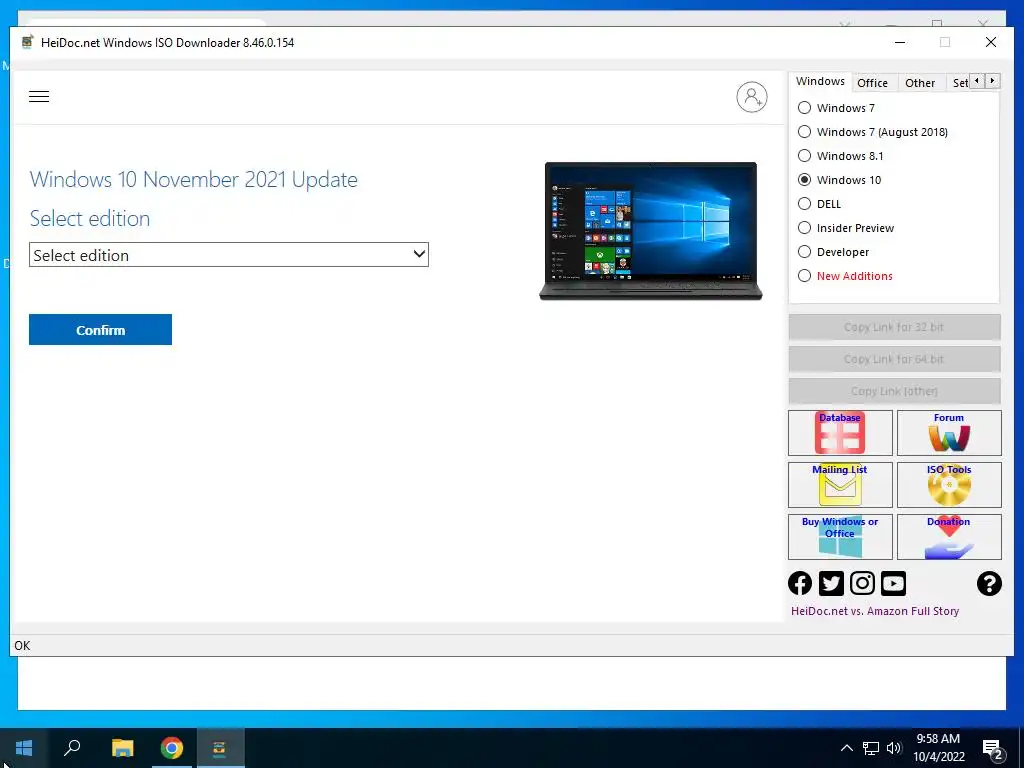Image resolution: width=1024 pixels, height=768 pixels.
Task: Launch Google Chrome from taskbar
Action: [172, 748]
